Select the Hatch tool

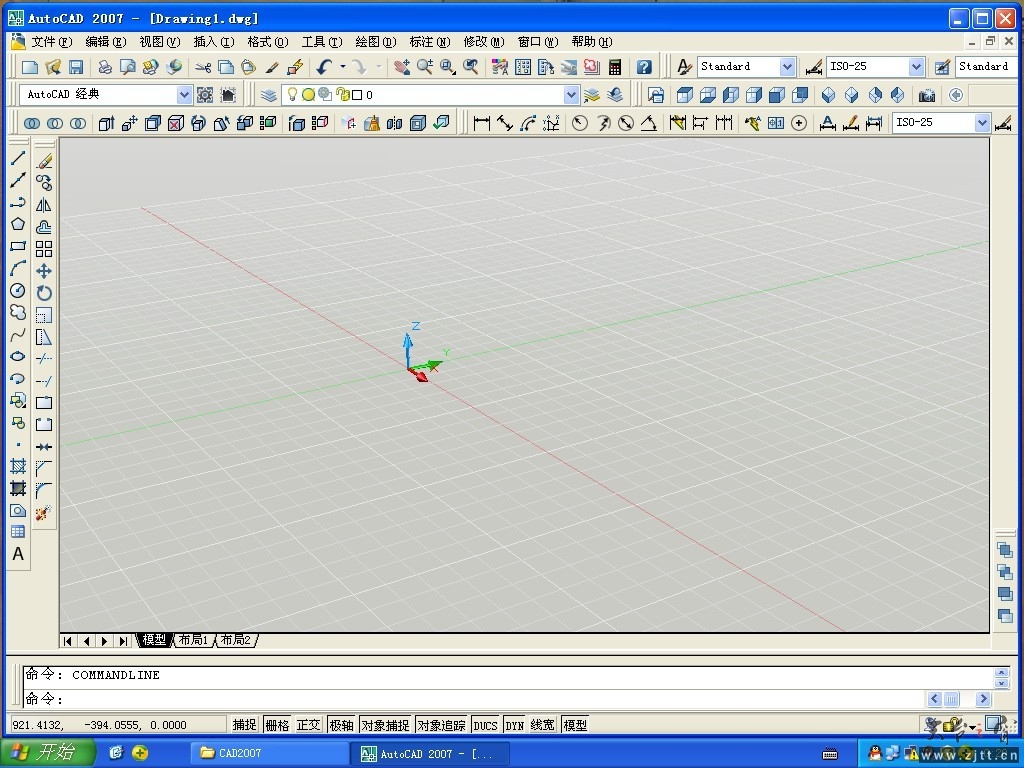(x=18, y=466)
